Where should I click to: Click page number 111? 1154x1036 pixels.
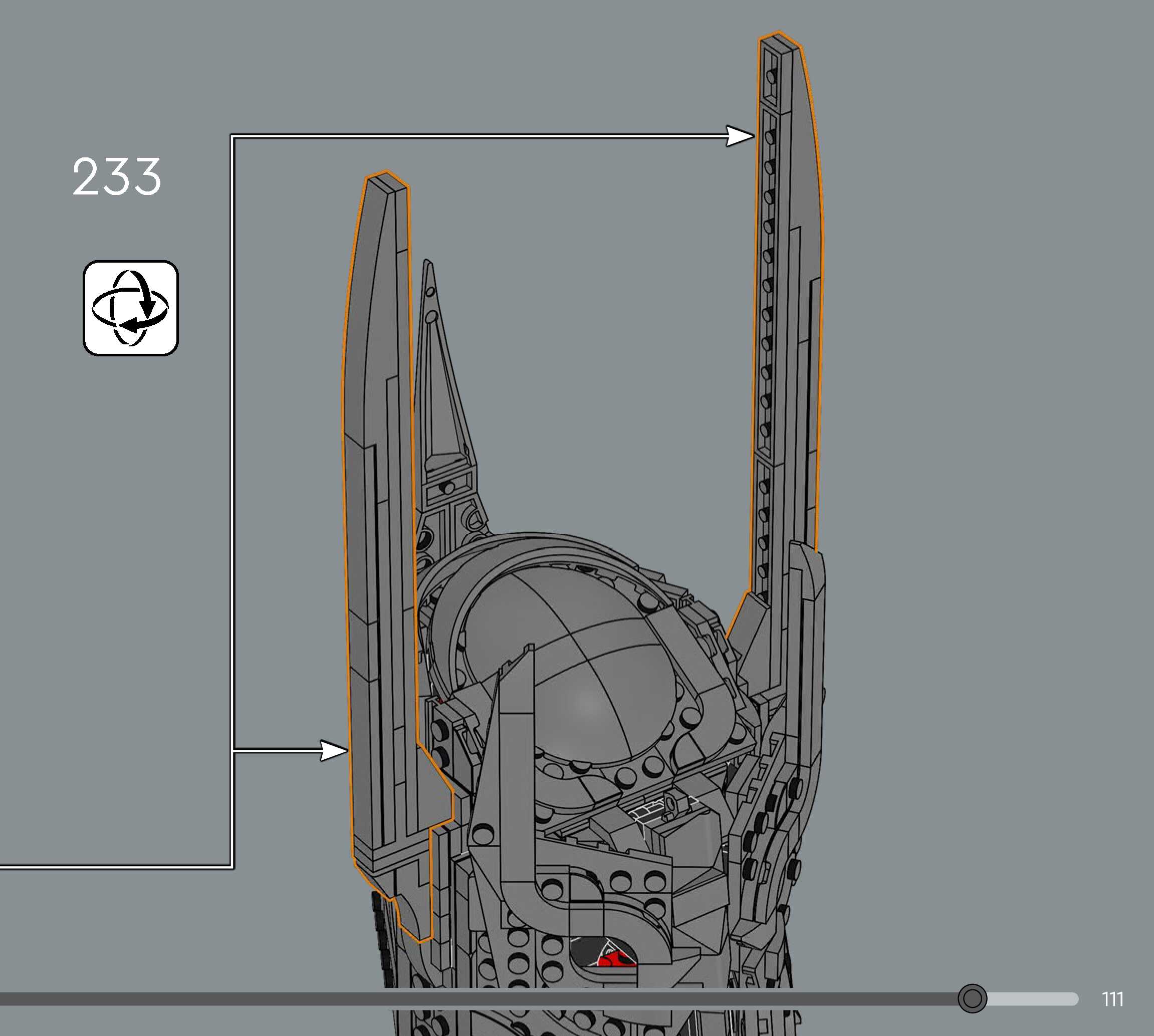1112,999
